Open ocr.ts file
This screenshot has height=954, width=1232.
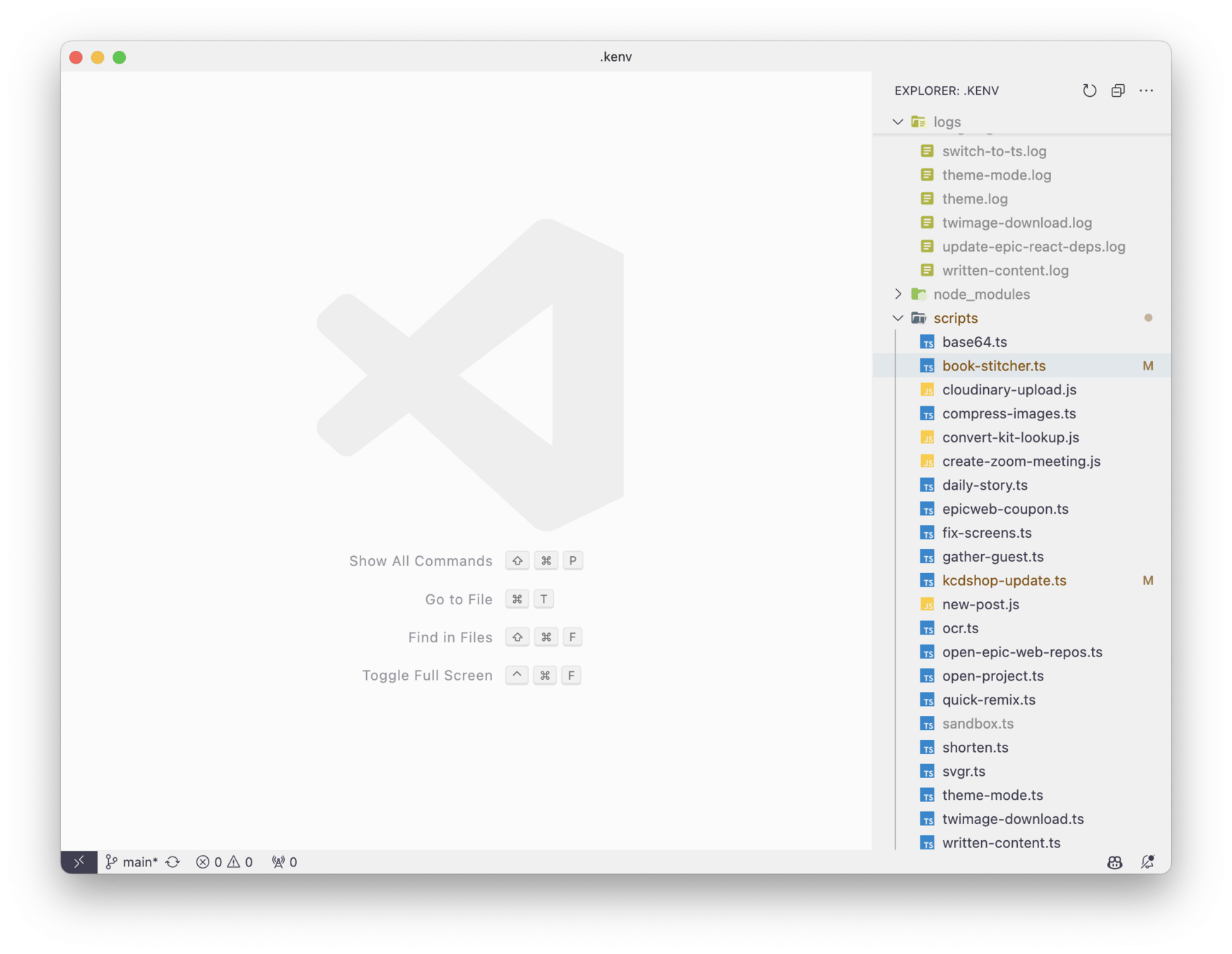tap(1022, 628)
